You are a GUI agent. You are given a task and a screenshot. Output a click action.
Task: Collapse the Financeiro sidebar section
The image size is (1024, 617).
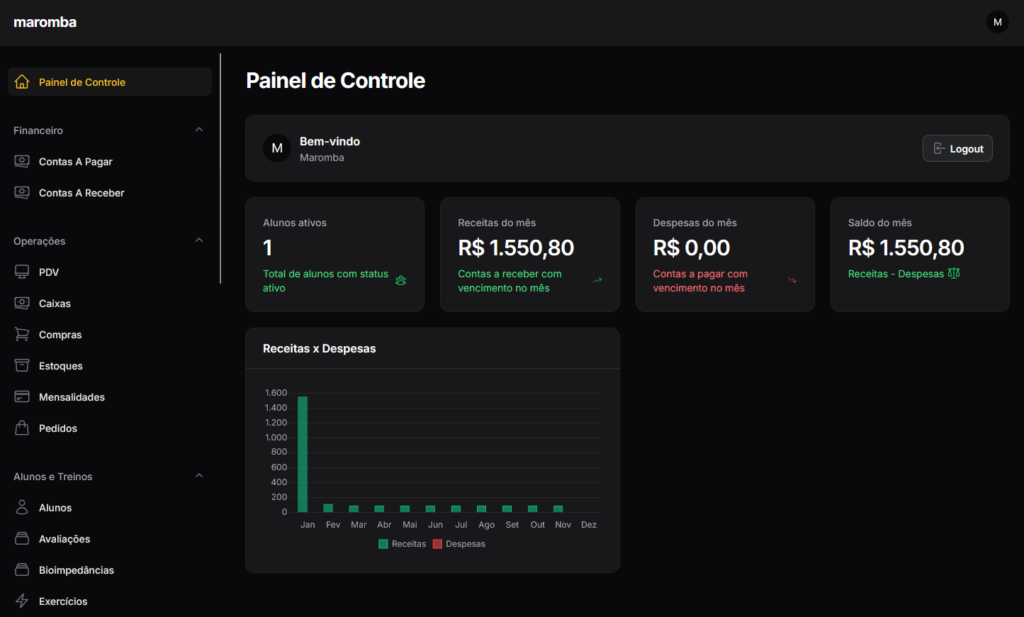[x=199, y=130]
